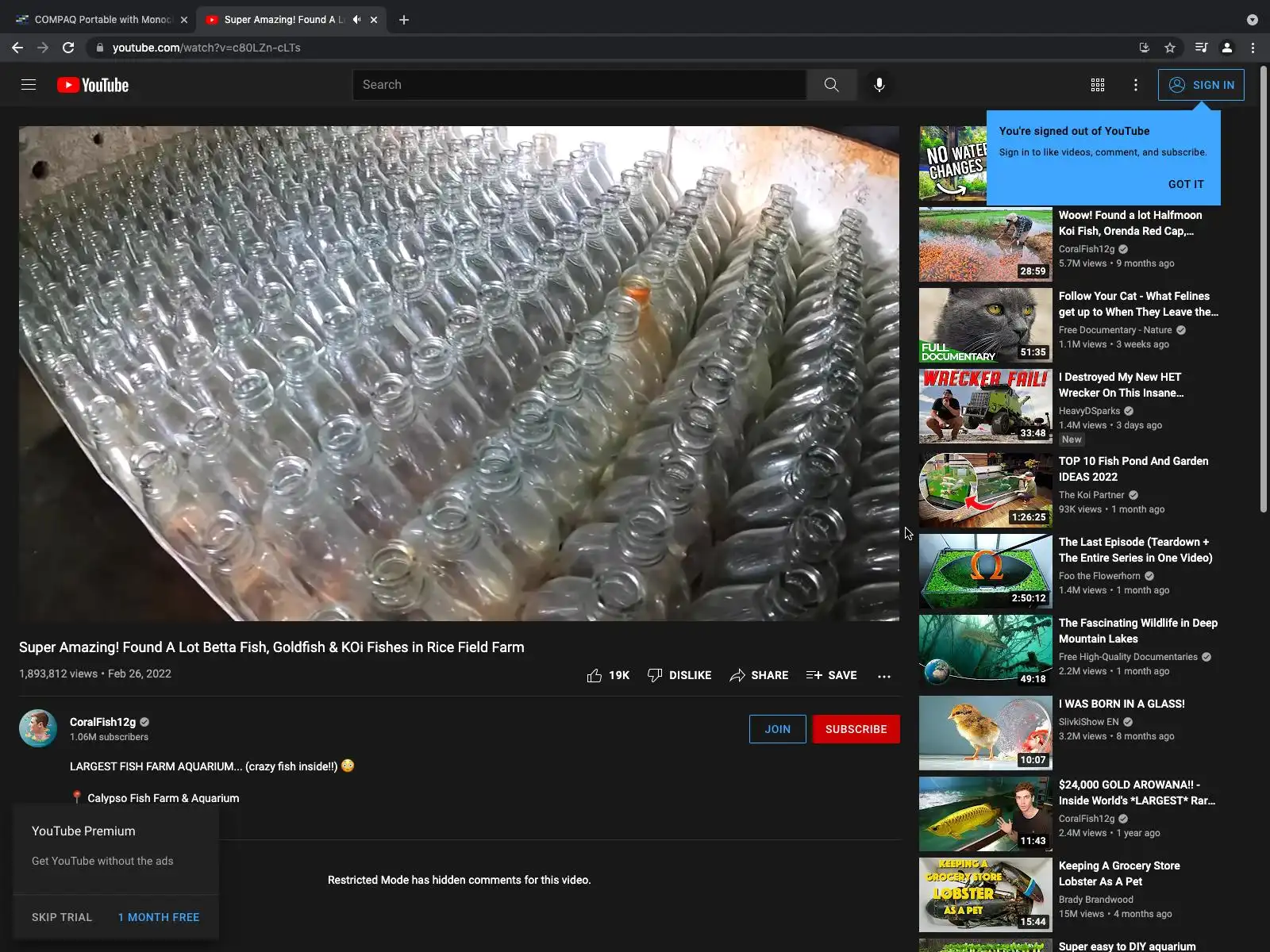Reload the current page
The height and width of the screenshot is (952, 1270).
68,48
